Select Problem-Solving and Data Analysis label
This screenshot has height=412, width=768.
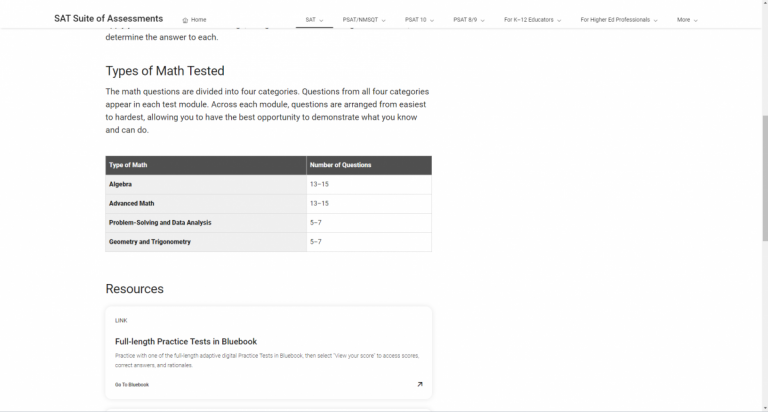coord(160,222)
